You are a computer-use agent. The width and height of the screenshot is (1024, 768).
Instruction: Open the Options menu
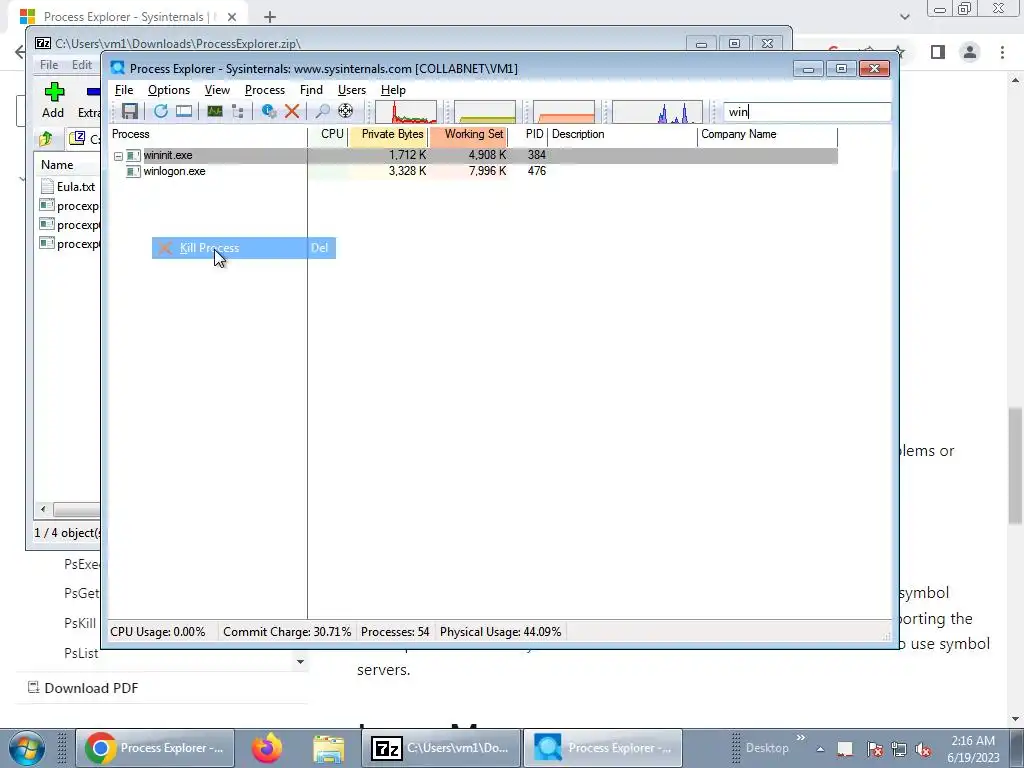coord(168,90)
